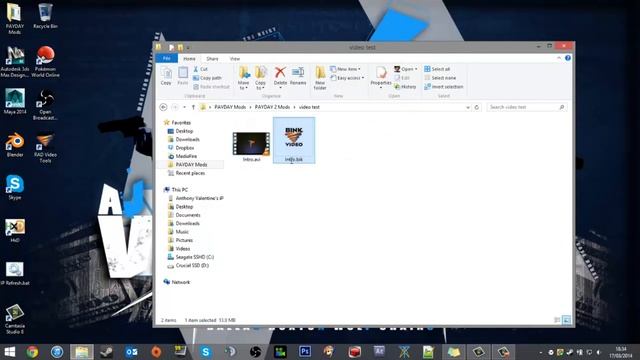Image resolution: width=640 pixels, height=360 pixels.
Task: Click the Search video test field
Action: [x=526, y=107]
